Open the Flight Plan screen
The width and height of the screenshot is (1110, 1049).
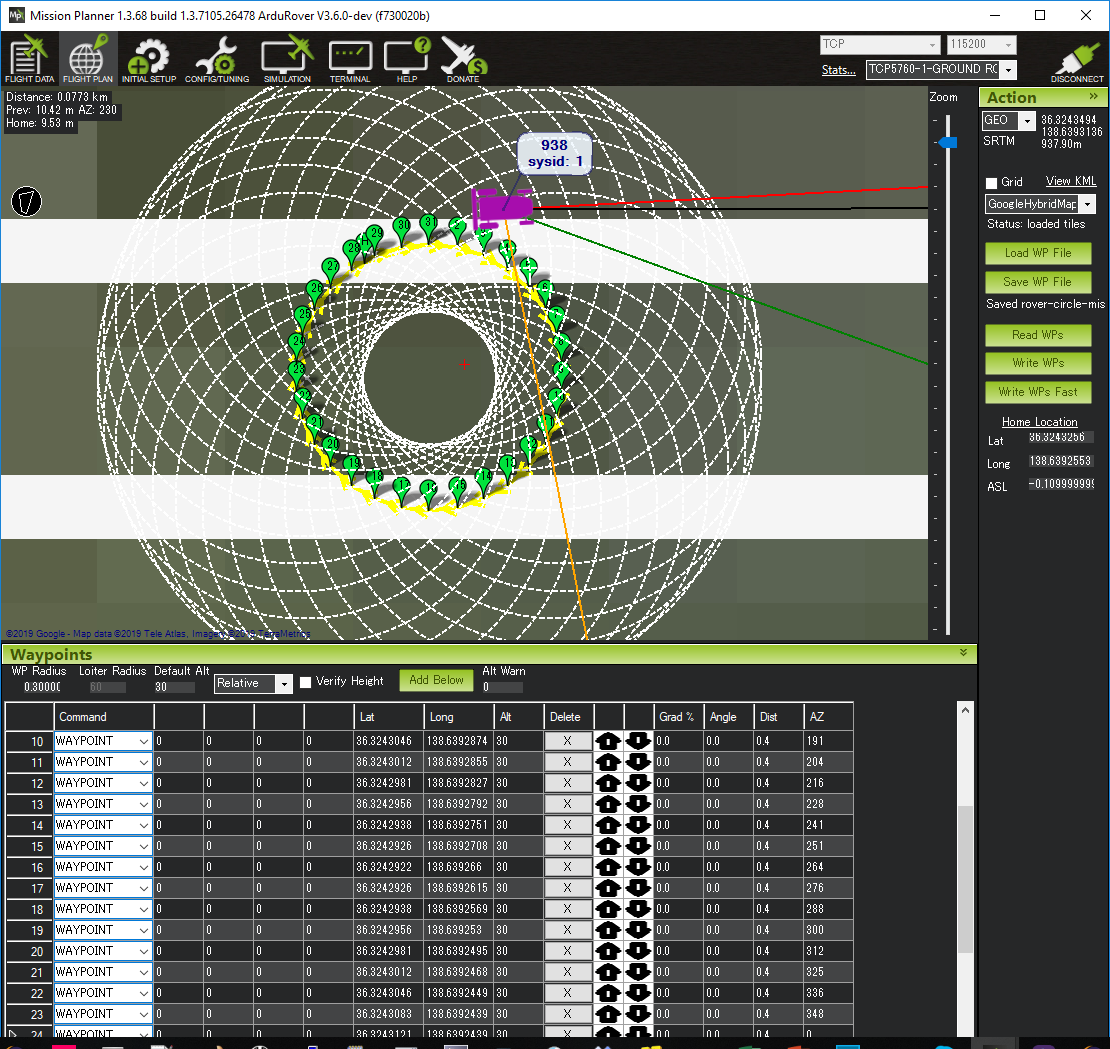click(87, 59)
